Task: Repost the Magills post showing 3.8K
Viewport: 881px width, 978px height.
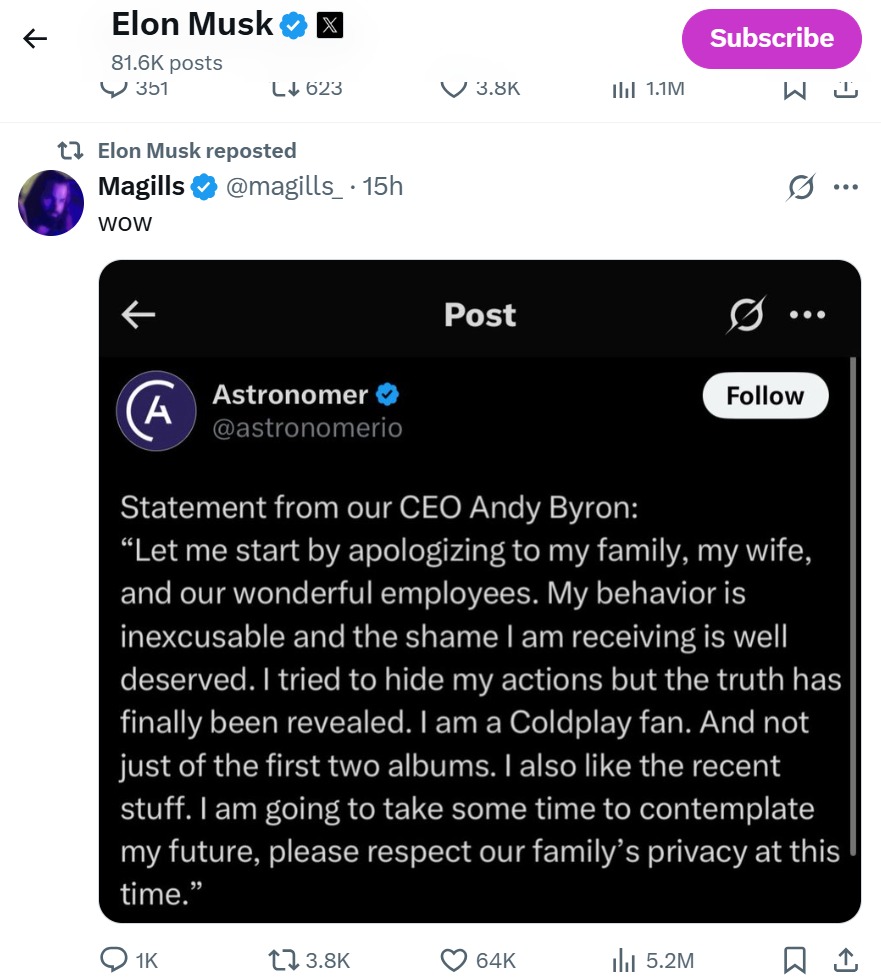Action: 284,959
